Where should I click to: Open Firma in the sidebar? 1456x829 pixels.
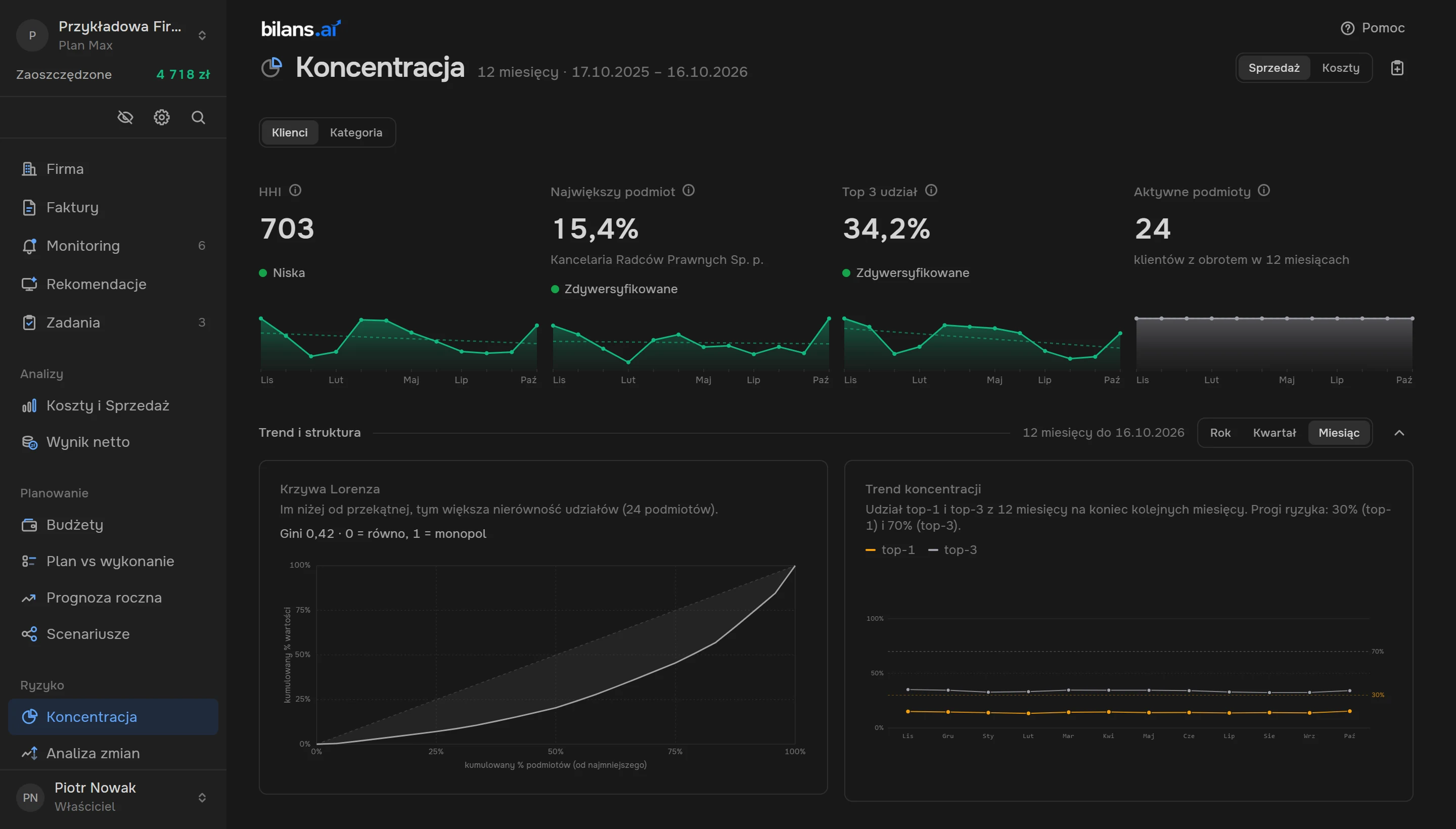[113, 169]
